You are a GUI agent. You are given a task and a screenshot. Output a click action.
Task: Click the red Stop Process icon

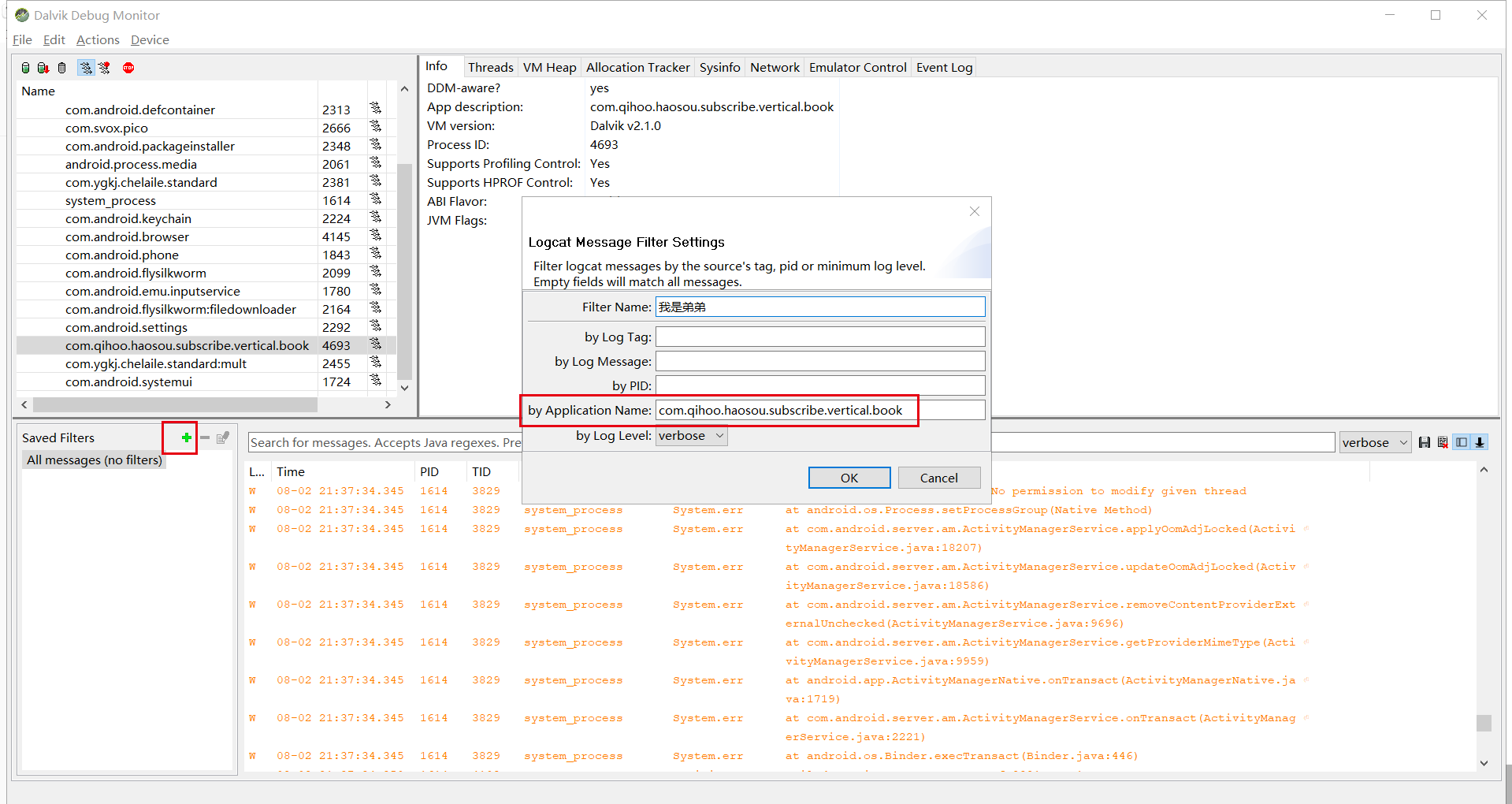coord(128,68)
